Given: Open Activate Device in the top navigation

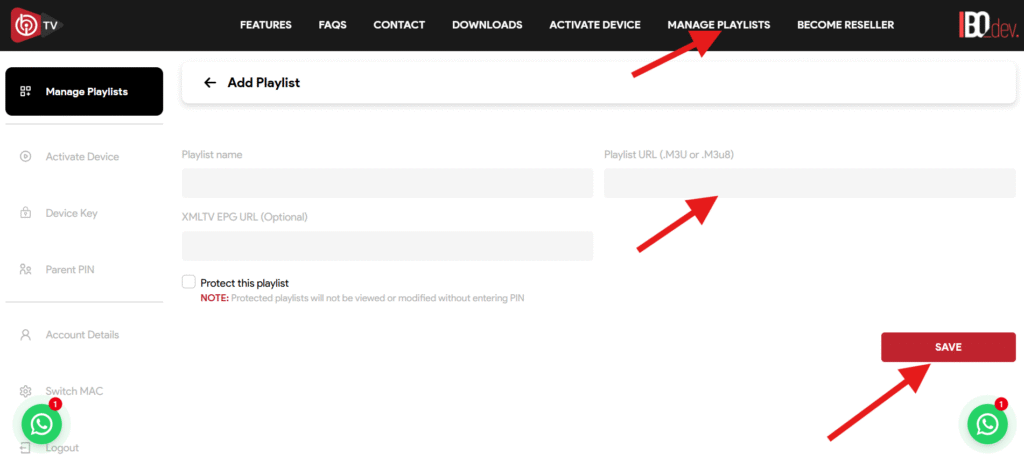Looking at the screenshot, I should point(595,25).
